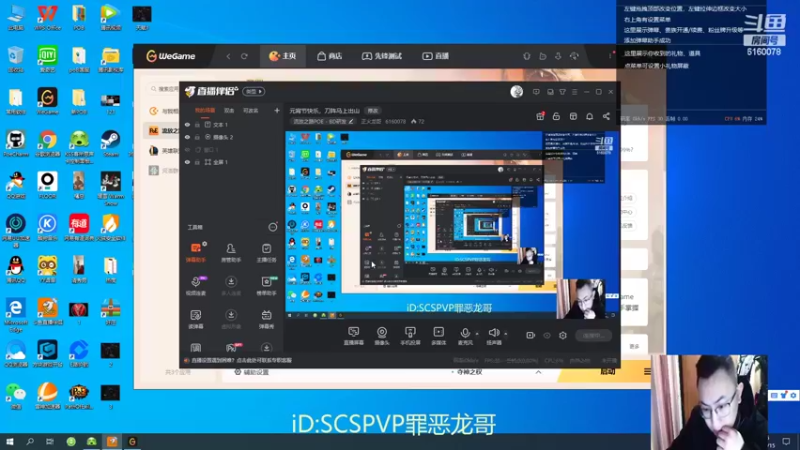The height and width of the screenshot is (450, 800).
Task: Select the Camera 2 source row
Action: pos(232,137)
